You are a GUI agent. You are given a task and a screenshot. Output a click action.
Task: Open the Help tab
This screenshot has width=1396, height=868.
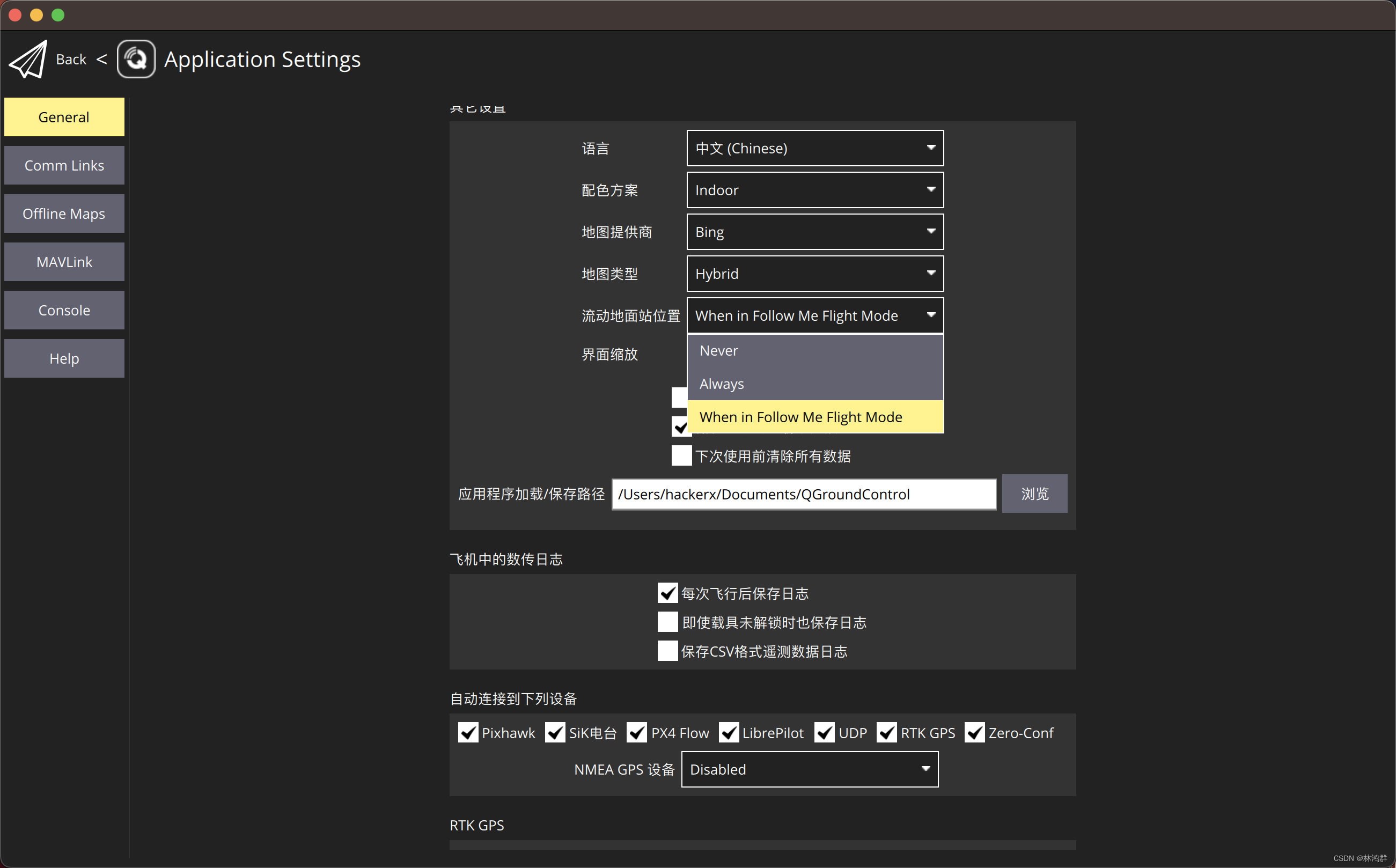point(64,358)
